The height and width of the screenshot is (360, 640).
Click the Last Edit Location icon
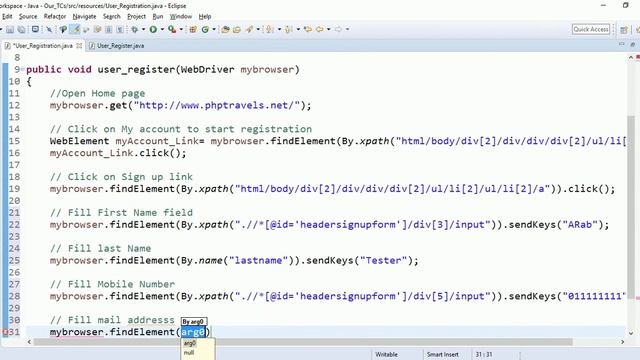coord(308,29)
